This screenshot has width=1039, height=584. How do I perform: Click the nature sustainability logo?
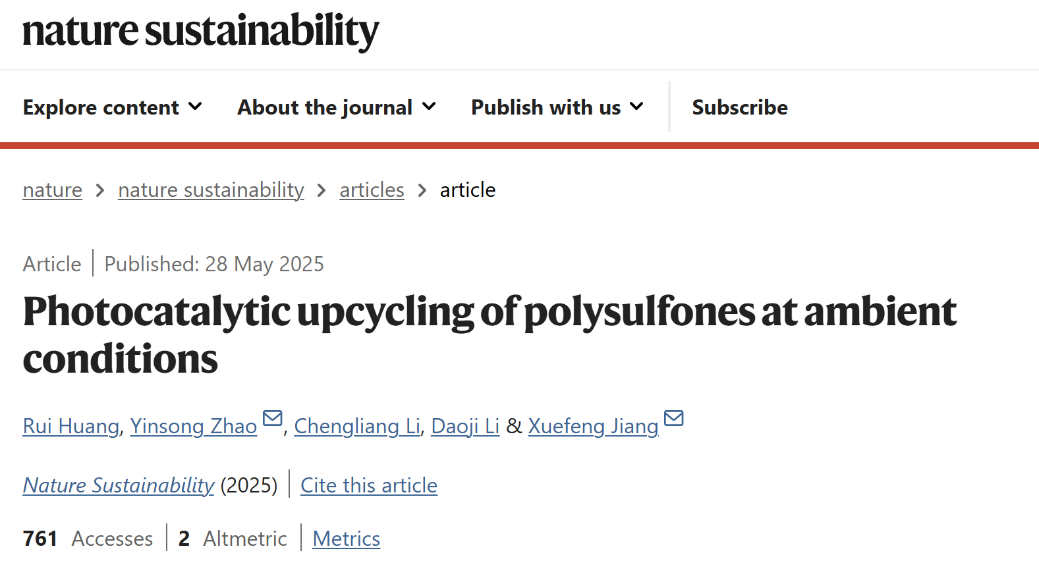201,31
